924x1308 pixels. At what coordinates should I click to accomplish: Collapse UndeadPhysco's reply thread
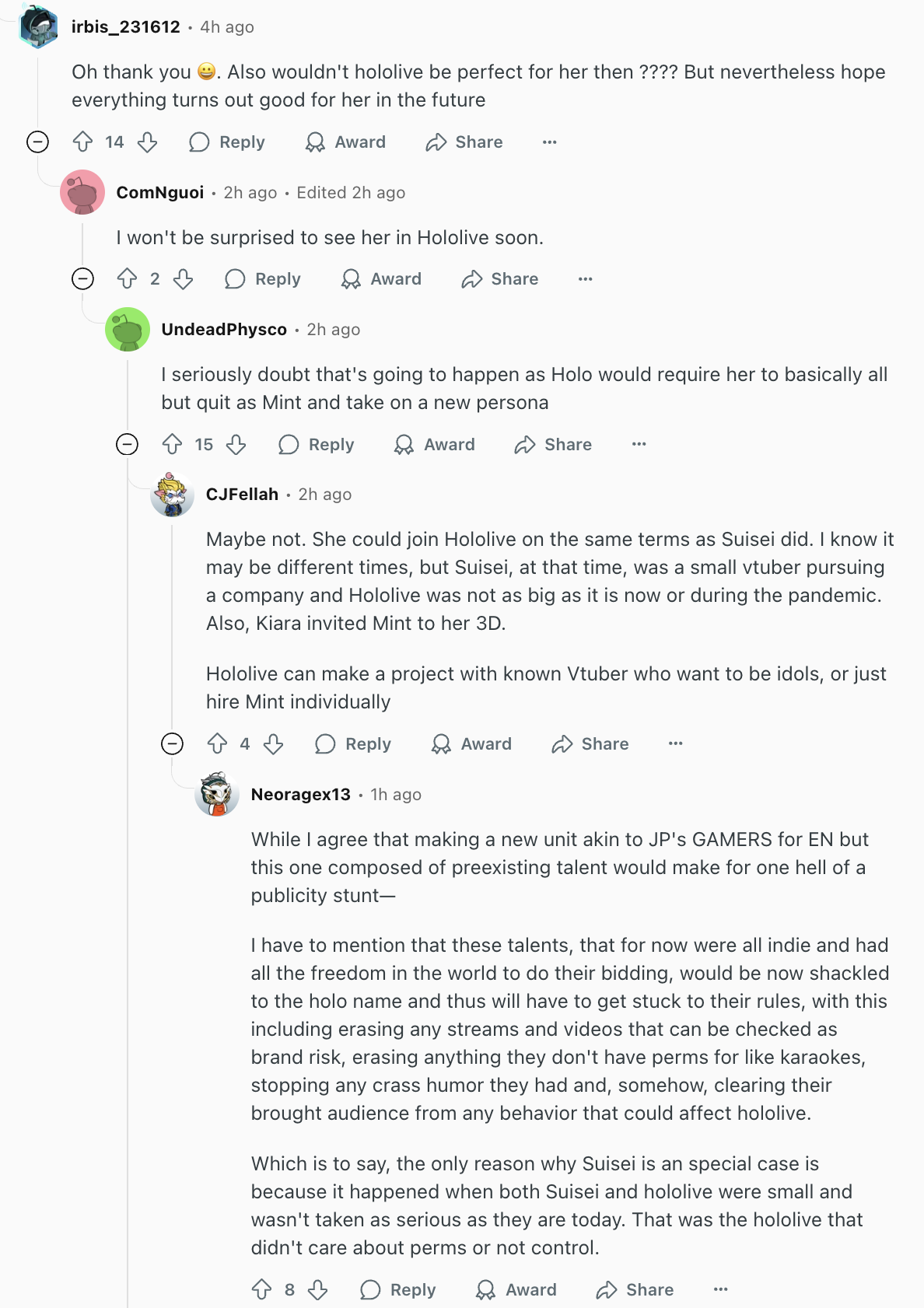(x=127, y=444)
